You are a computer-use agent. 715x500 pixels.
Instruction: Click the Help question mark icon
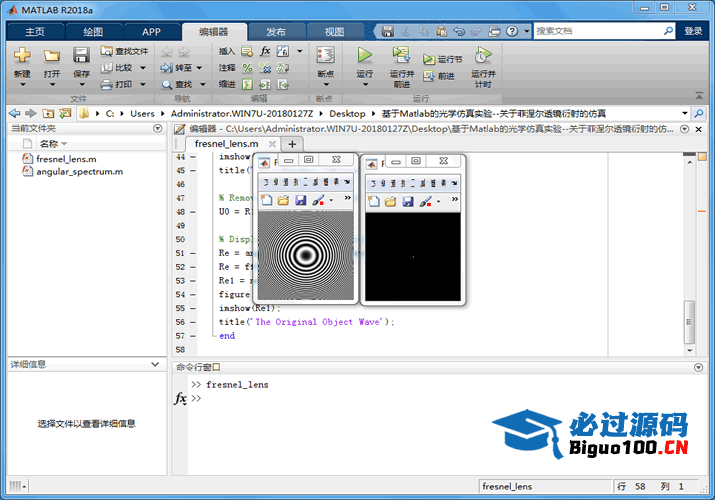[513, 31]
